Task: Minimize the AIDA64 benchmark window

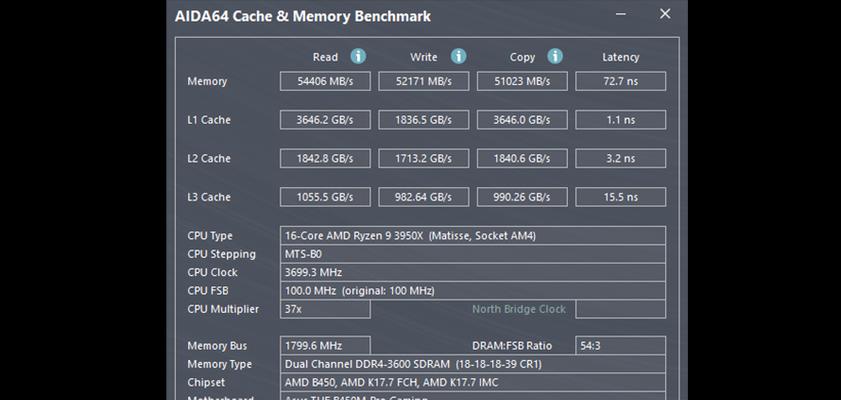Action: [x=621, y=14]
